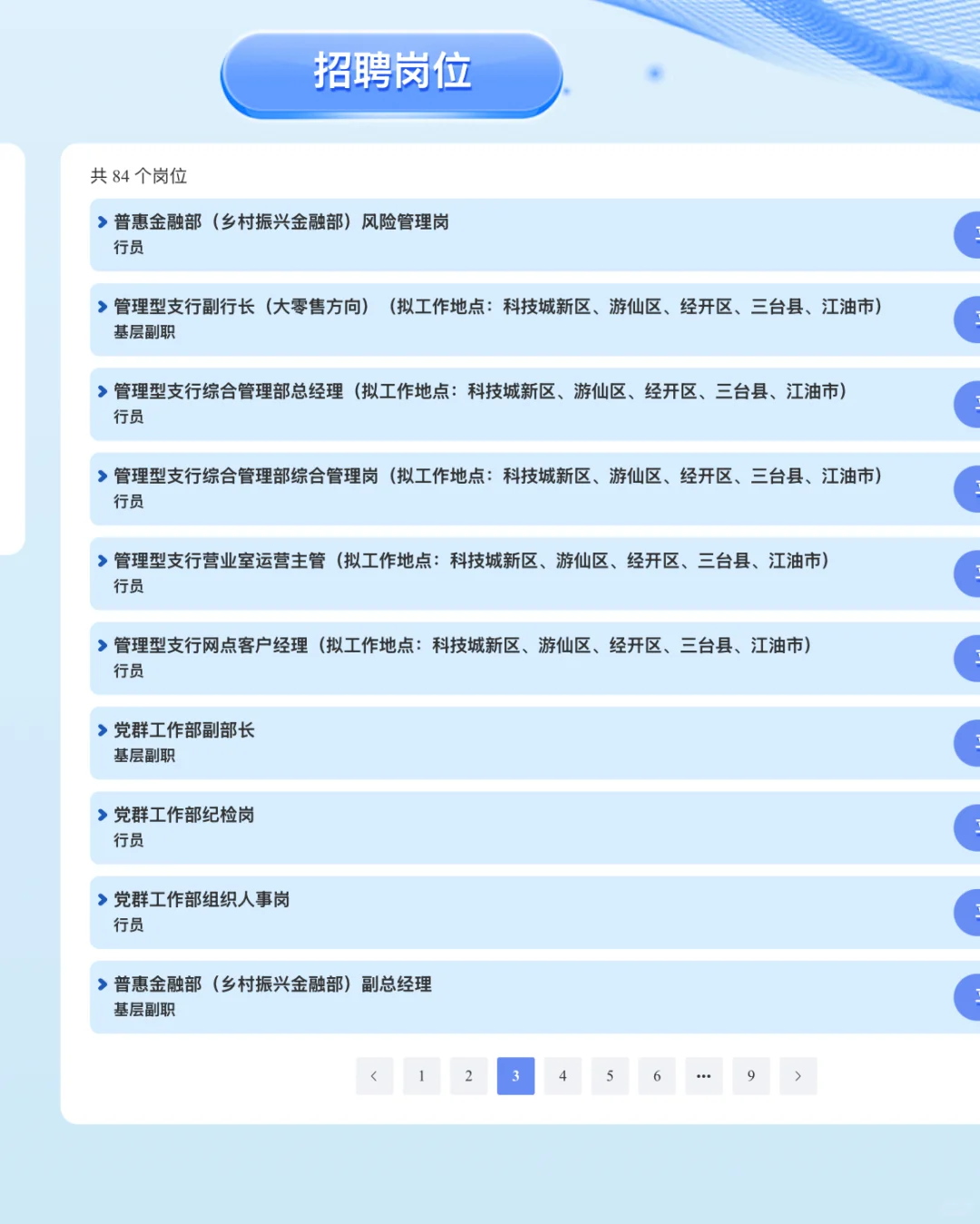Expand chevron for 管理型支行副行长(大零售方向)
Screen dimensions: 980x1224
[103, 307]
